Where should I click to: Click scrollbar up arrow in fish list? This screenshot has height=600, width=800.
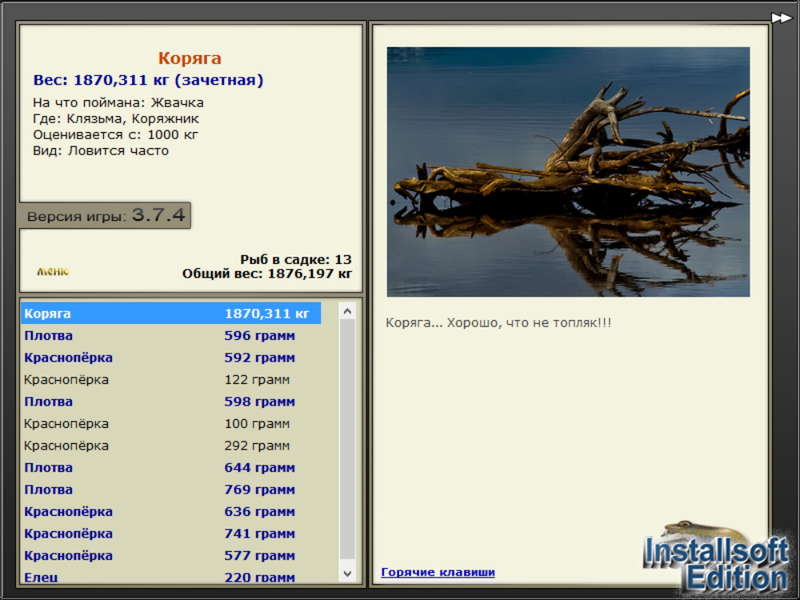click(347, 311)
